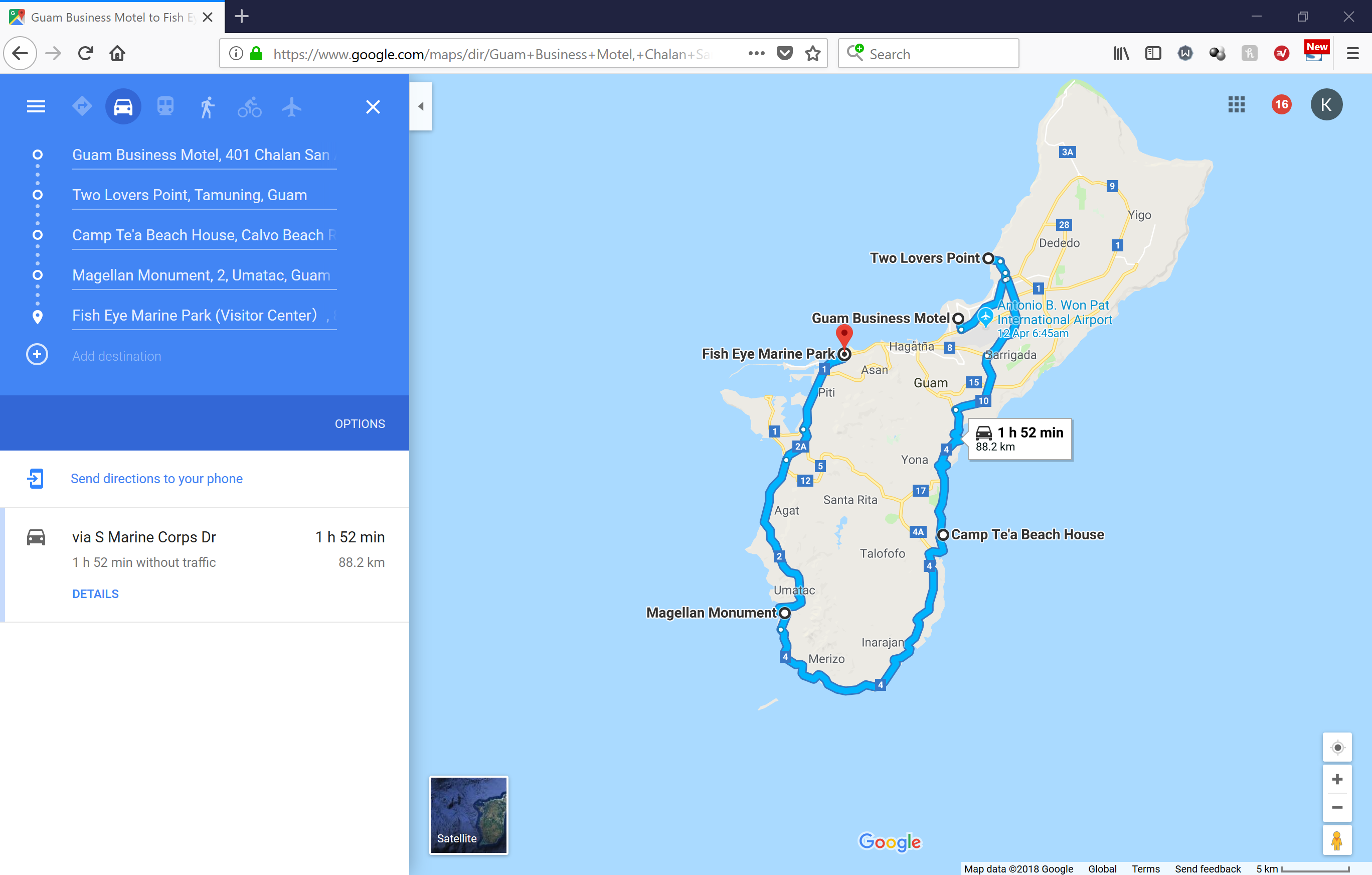1372x875 pixels.
Task: Edit Camp Te'a Beach House field
Action: (x=204, y=235)
